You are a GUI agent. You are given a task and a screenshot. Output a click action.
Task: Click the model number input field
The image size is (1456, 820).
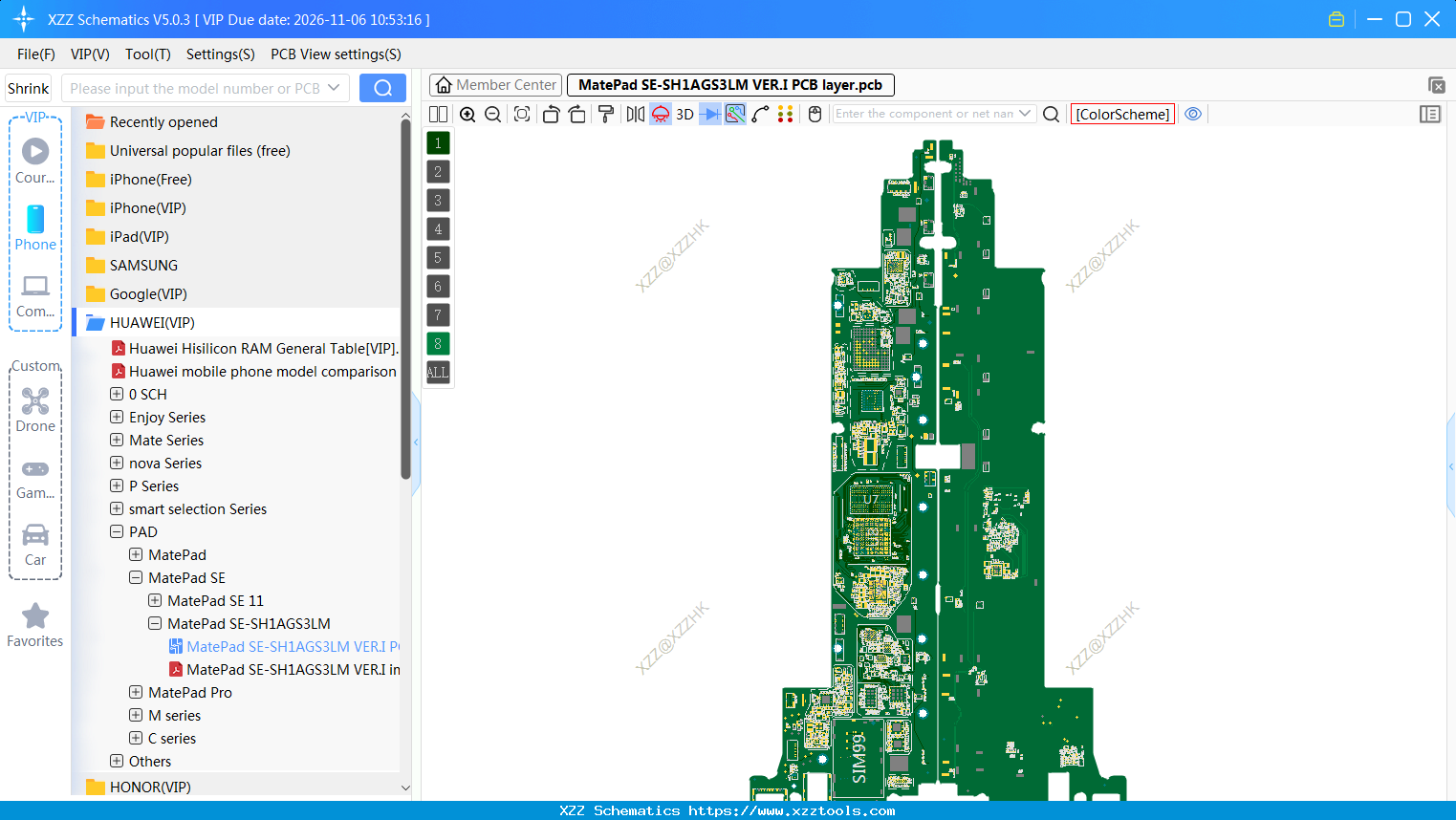pyautogui.click(x=196, y=87)
